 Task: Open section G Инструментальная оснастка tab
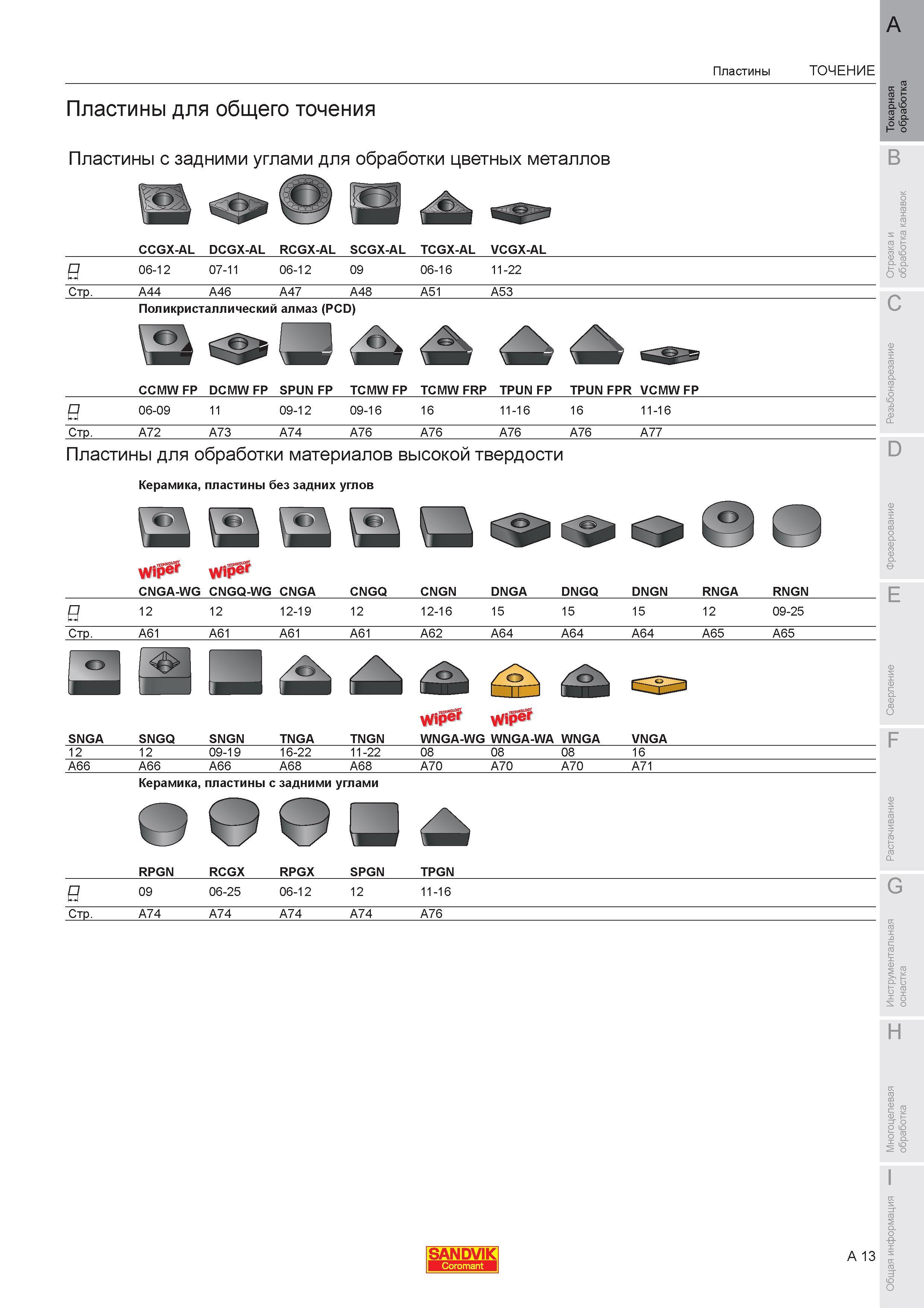click(x=902, y=946)
